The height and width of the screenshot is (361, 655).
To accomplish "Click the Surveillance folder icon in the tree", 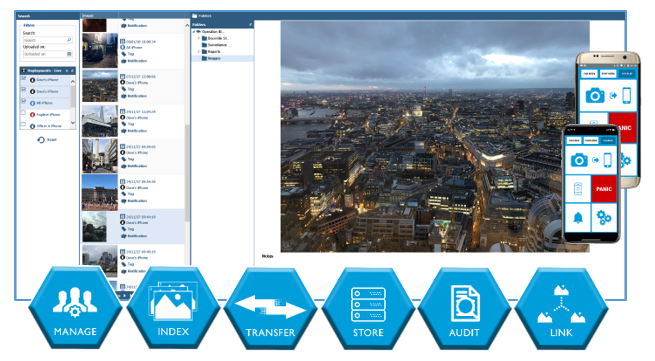I will tap(204, 45).
